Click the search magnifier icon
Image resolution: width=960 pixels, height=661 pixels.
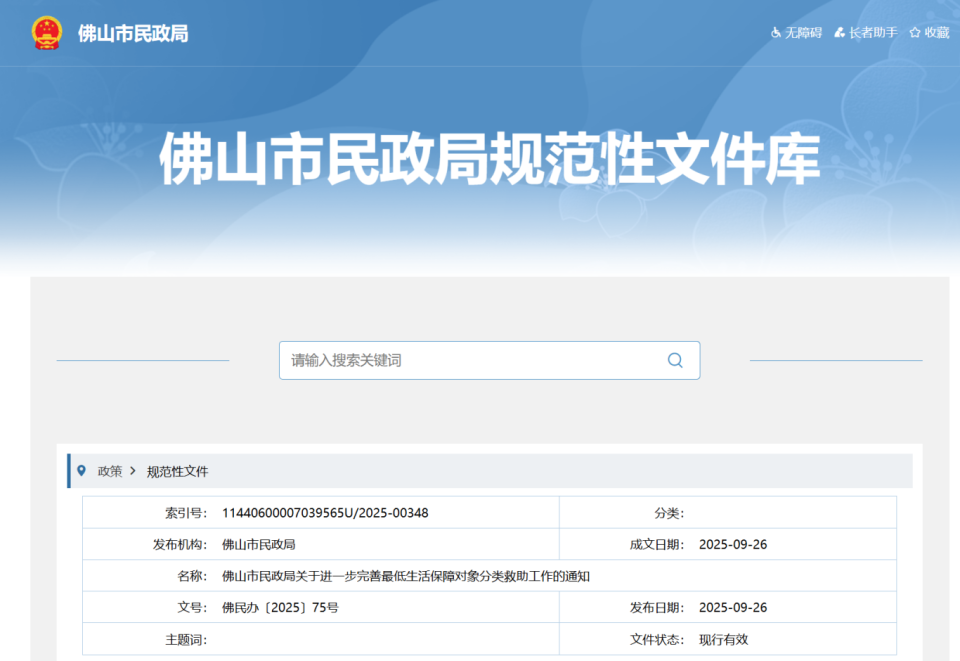coord(674,360)
